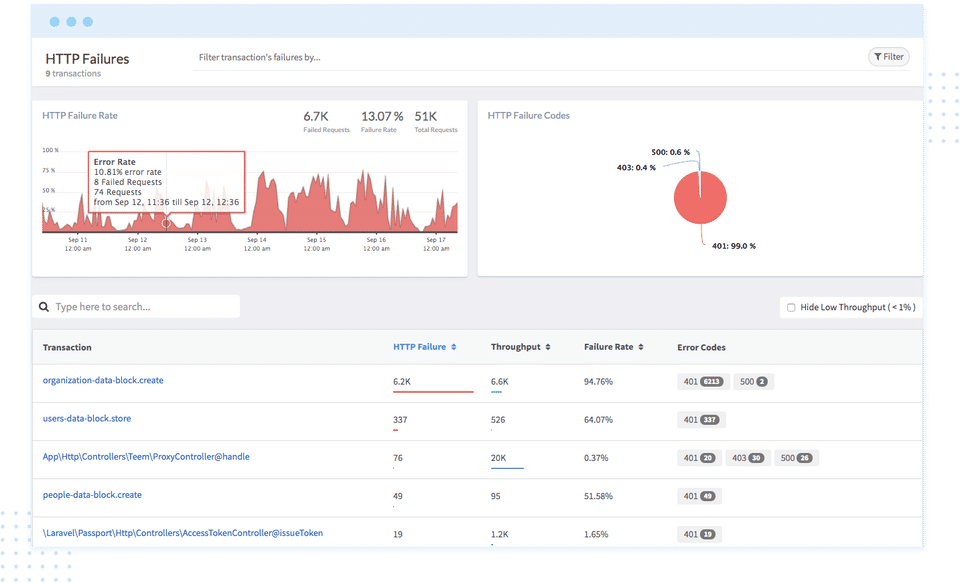Click the '6.7K' Failed Requests stat
960x583 pixels.
point(316,116)
